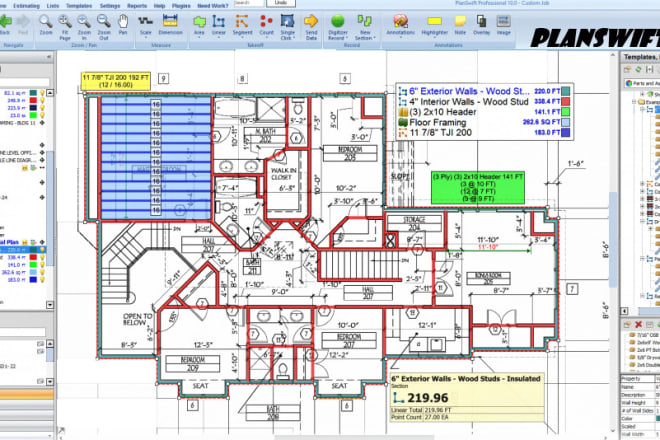Viewport: 660px width, 440px height.
Task: Click 4" Interior Walls legend entry
Action: click(468, 101)
